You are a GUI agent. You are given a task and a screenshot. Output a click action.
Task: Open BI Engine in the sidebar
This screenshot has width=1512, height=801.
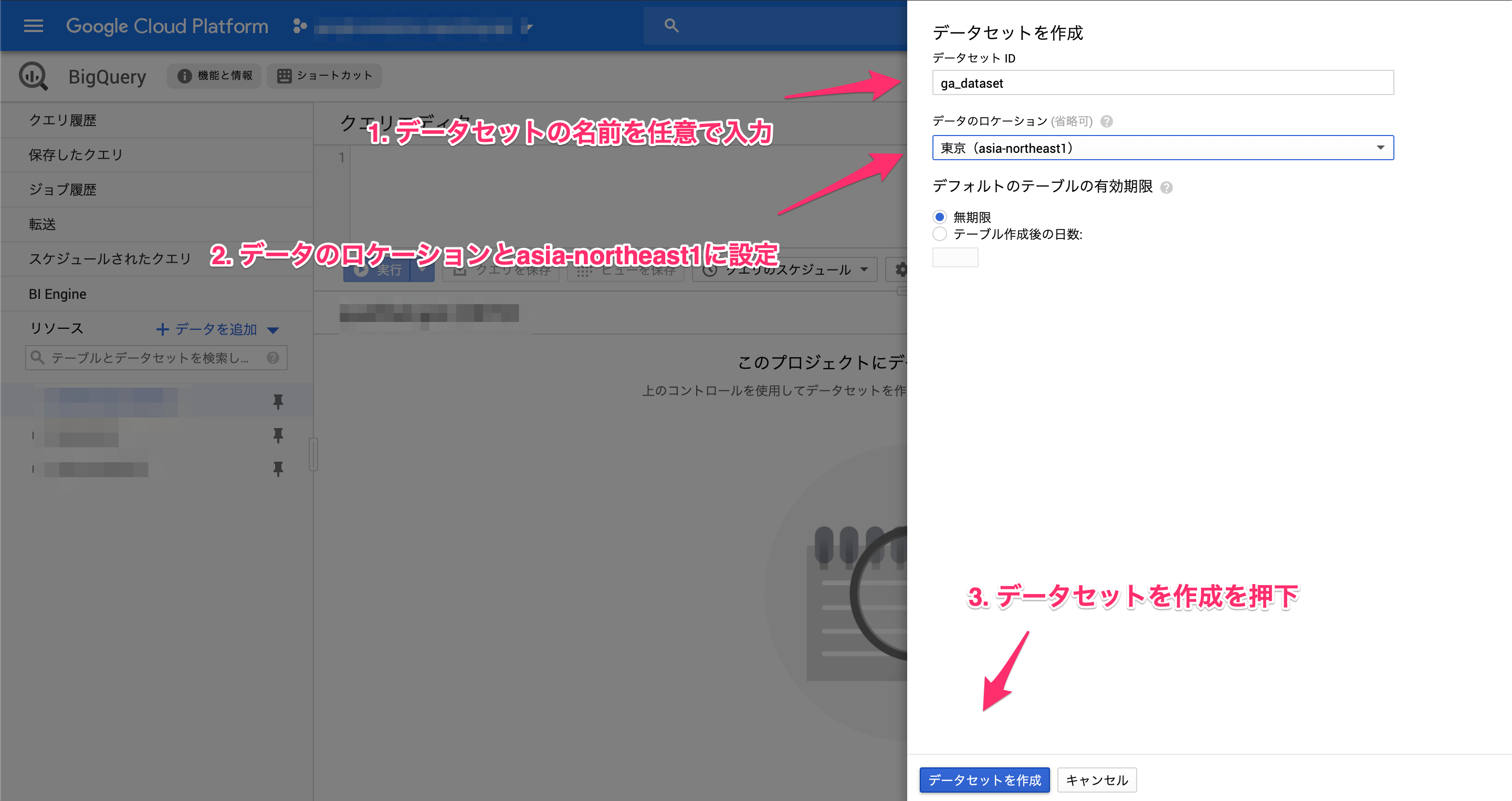pyautogui.click(x=157, y=294)
